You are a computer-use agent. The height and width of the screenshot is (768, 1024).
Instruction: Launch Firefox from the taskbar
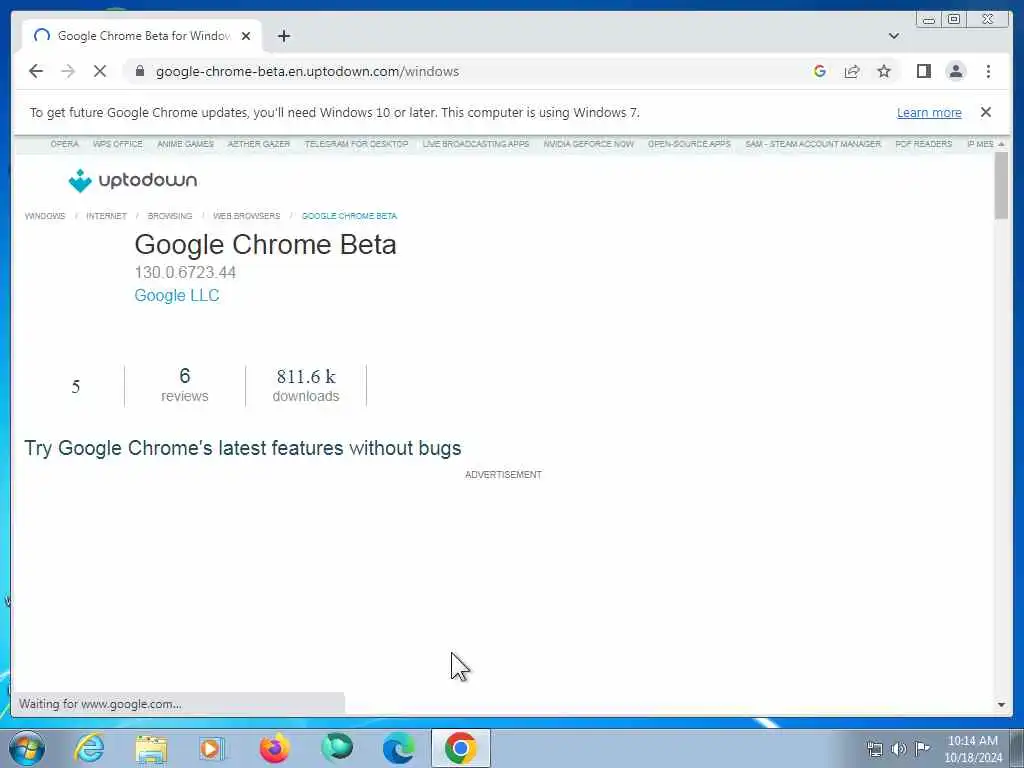coord(274,748)
